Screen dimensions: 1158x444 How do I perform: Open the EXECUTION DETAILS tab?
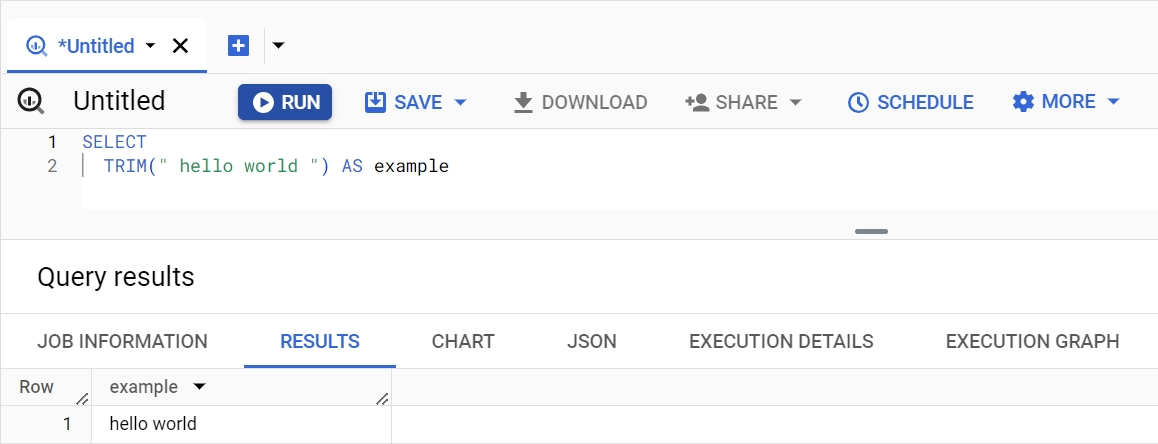(x=781, y=341)
